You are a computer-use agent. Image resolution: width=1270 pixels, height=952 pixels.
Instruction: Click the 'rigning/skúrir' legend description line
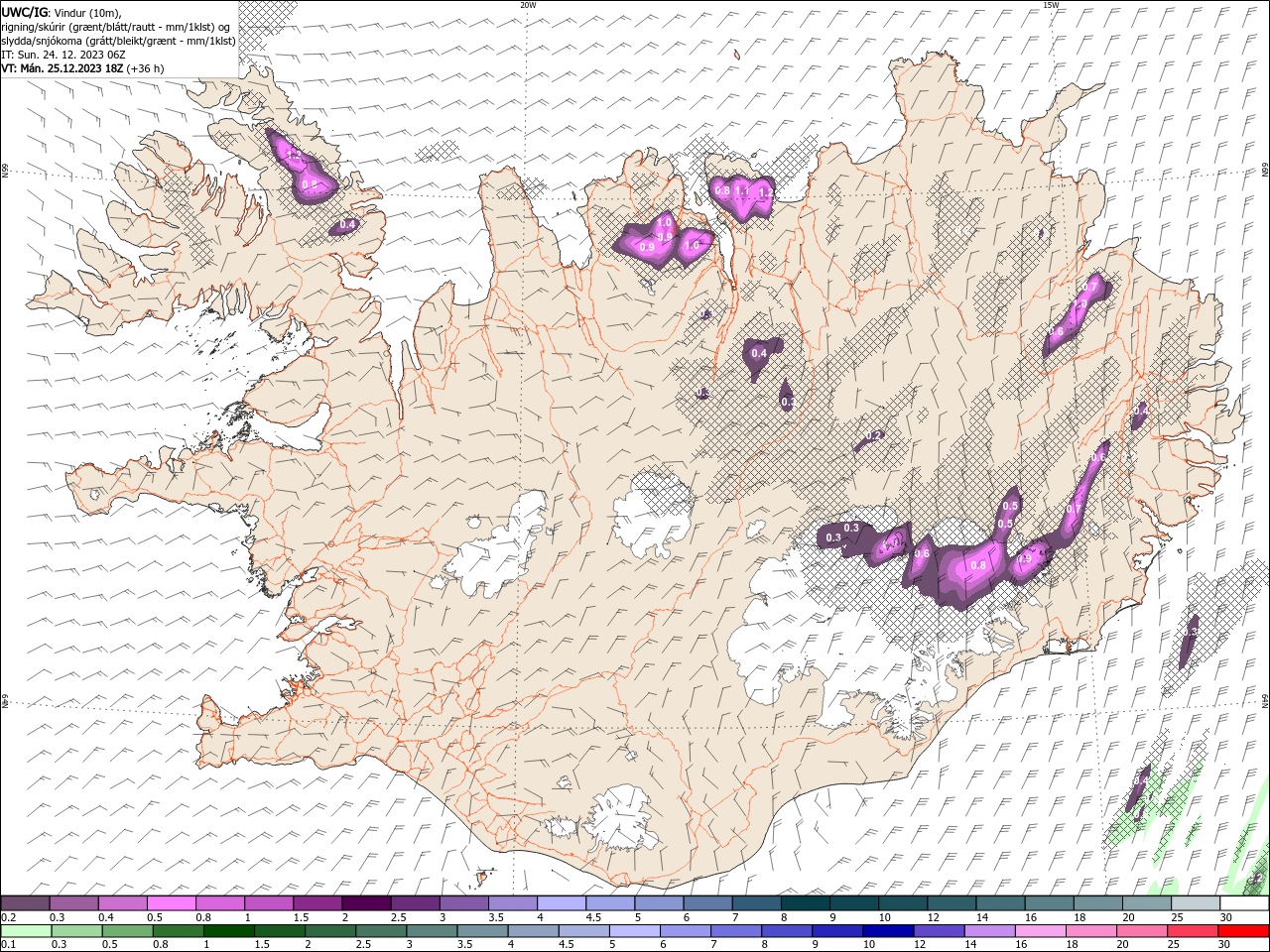(x=116, y=27)
